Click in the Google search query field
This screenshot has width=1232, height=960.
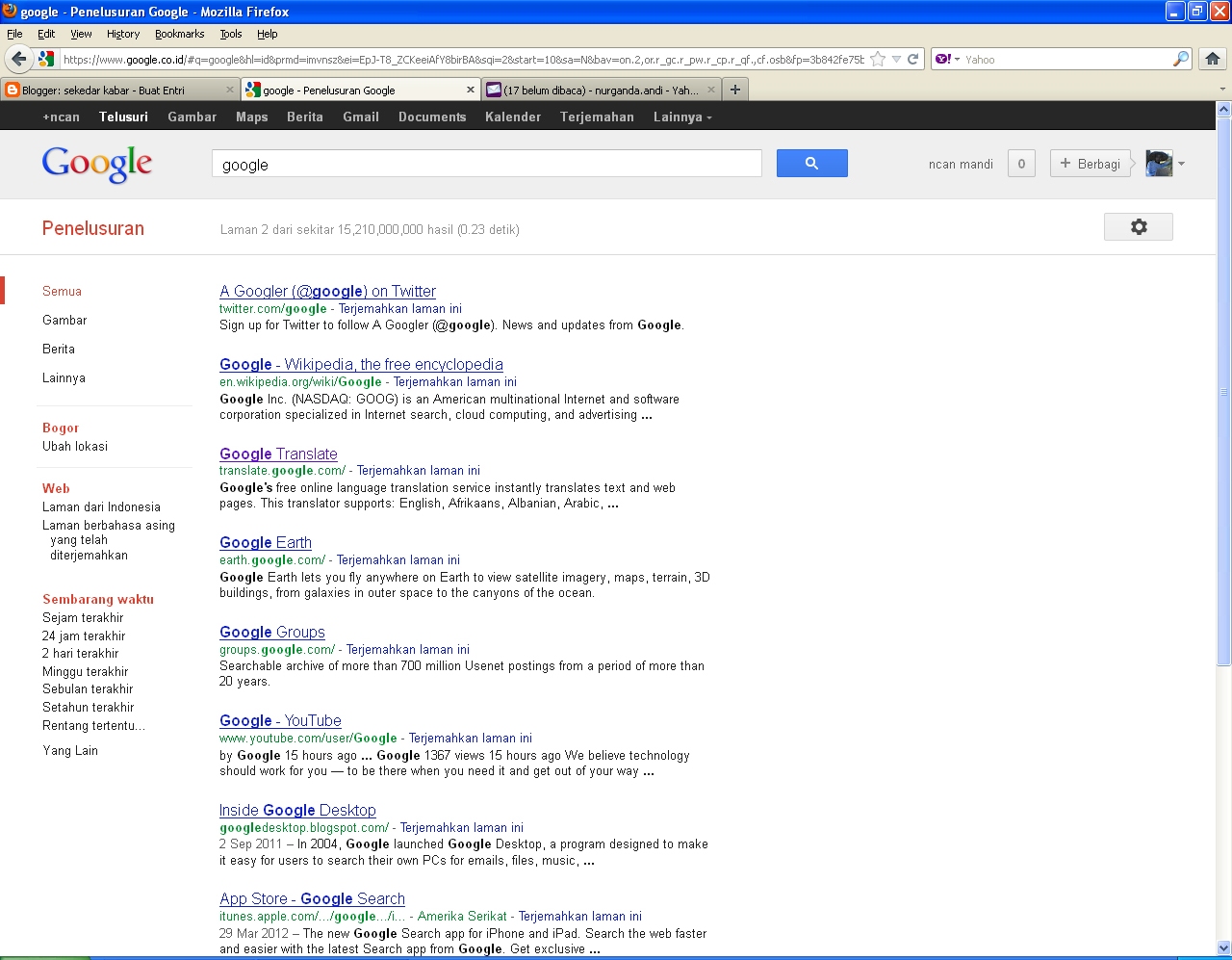pyautogui.click(x=486, y=164)
